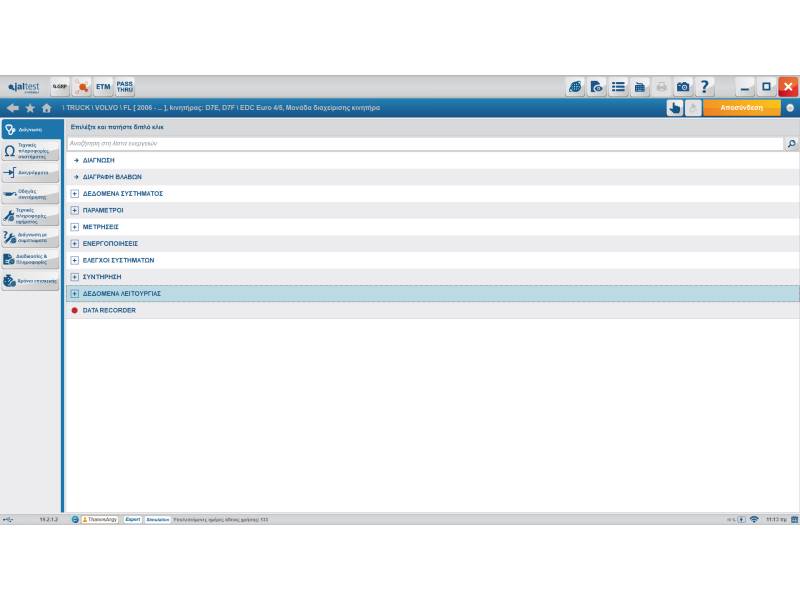
Task: Navigate back with the left arrow
Action: coord(12,108)
